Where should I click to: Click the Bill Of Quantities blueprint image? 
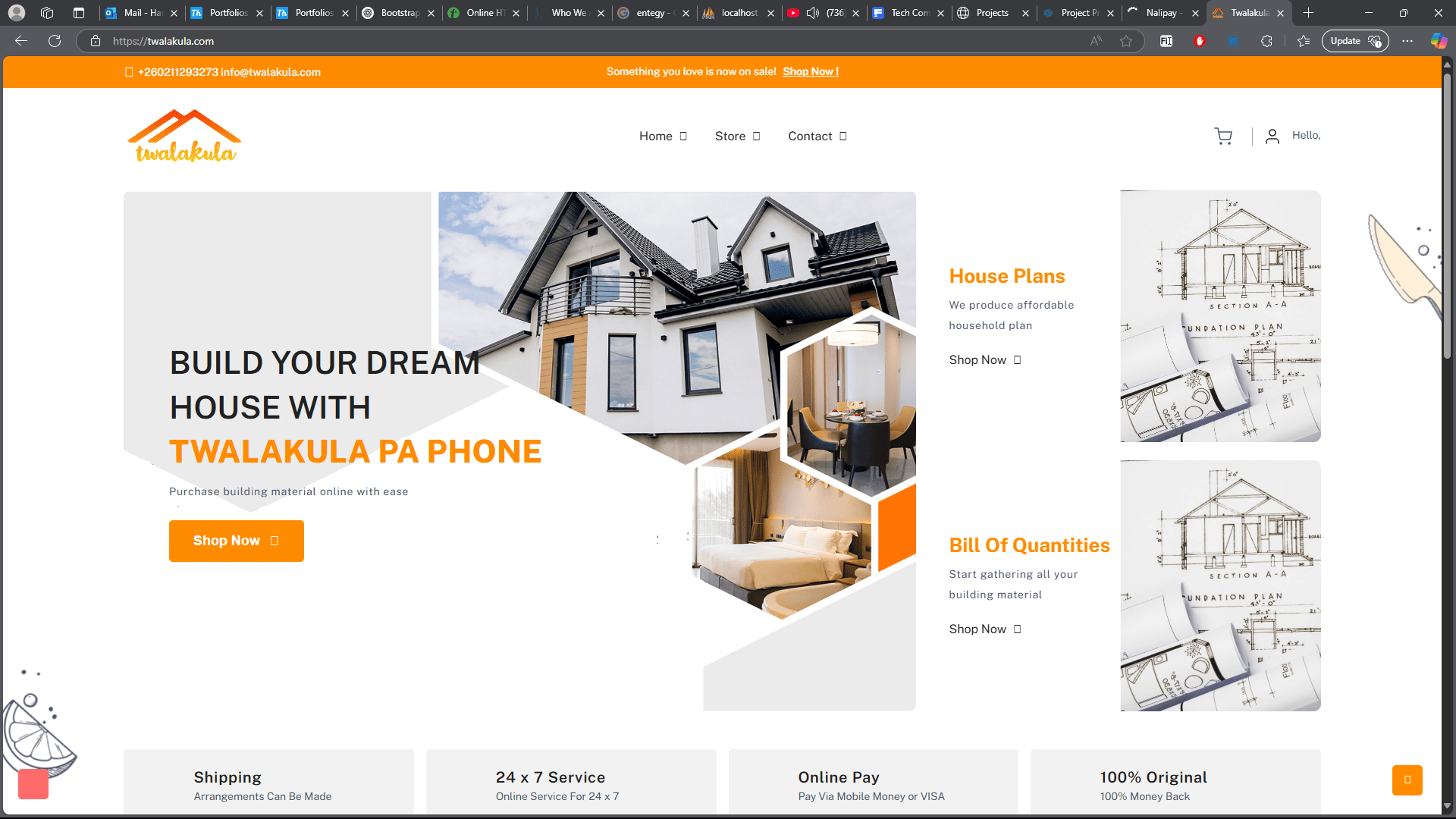1220,585
